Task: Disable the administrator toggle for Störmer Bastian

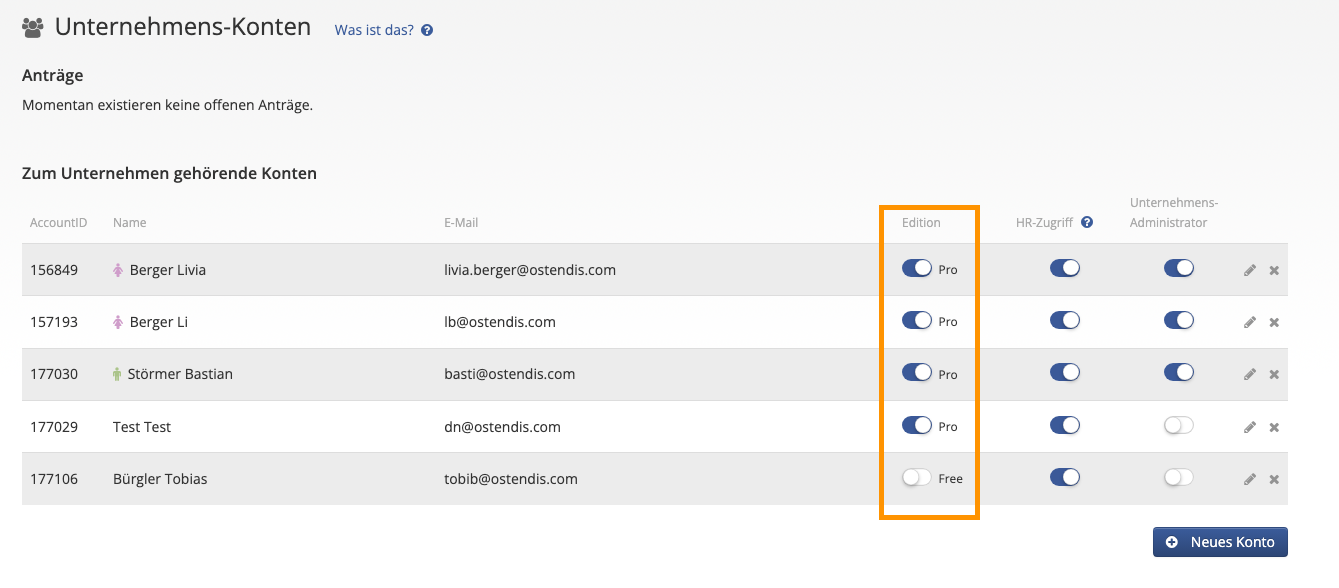Action: [1179, 373]
